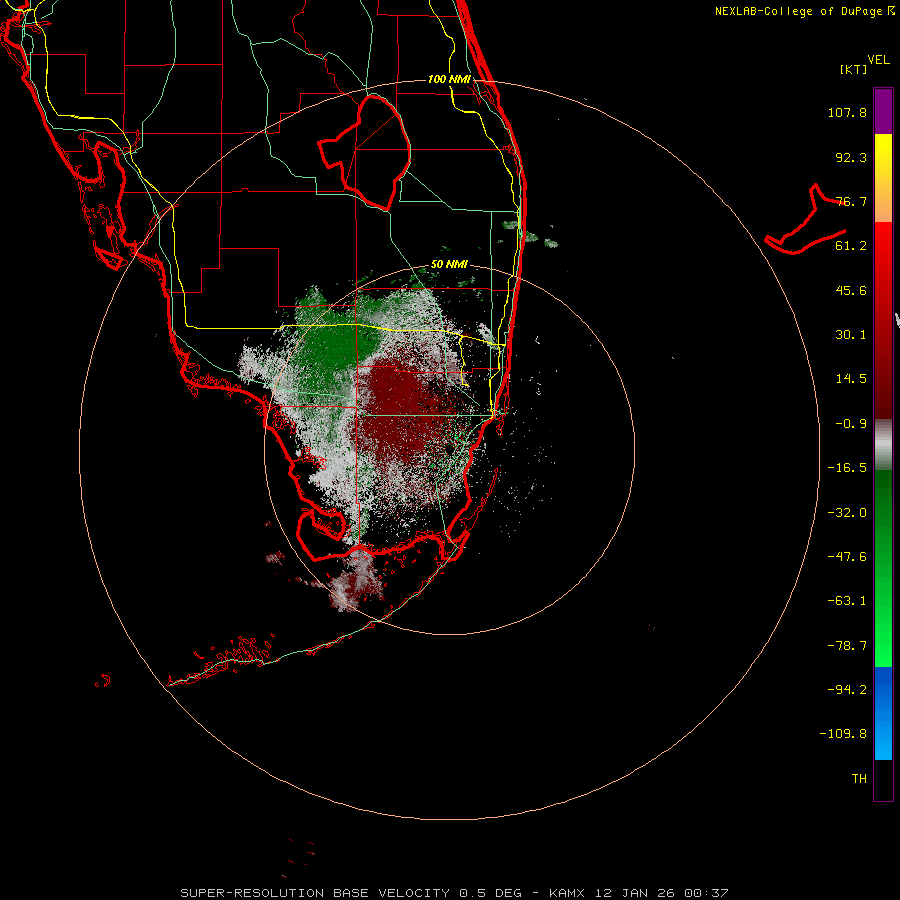
Task: Select the -16.5 velocity scale value
Action: tap(847, 468)
